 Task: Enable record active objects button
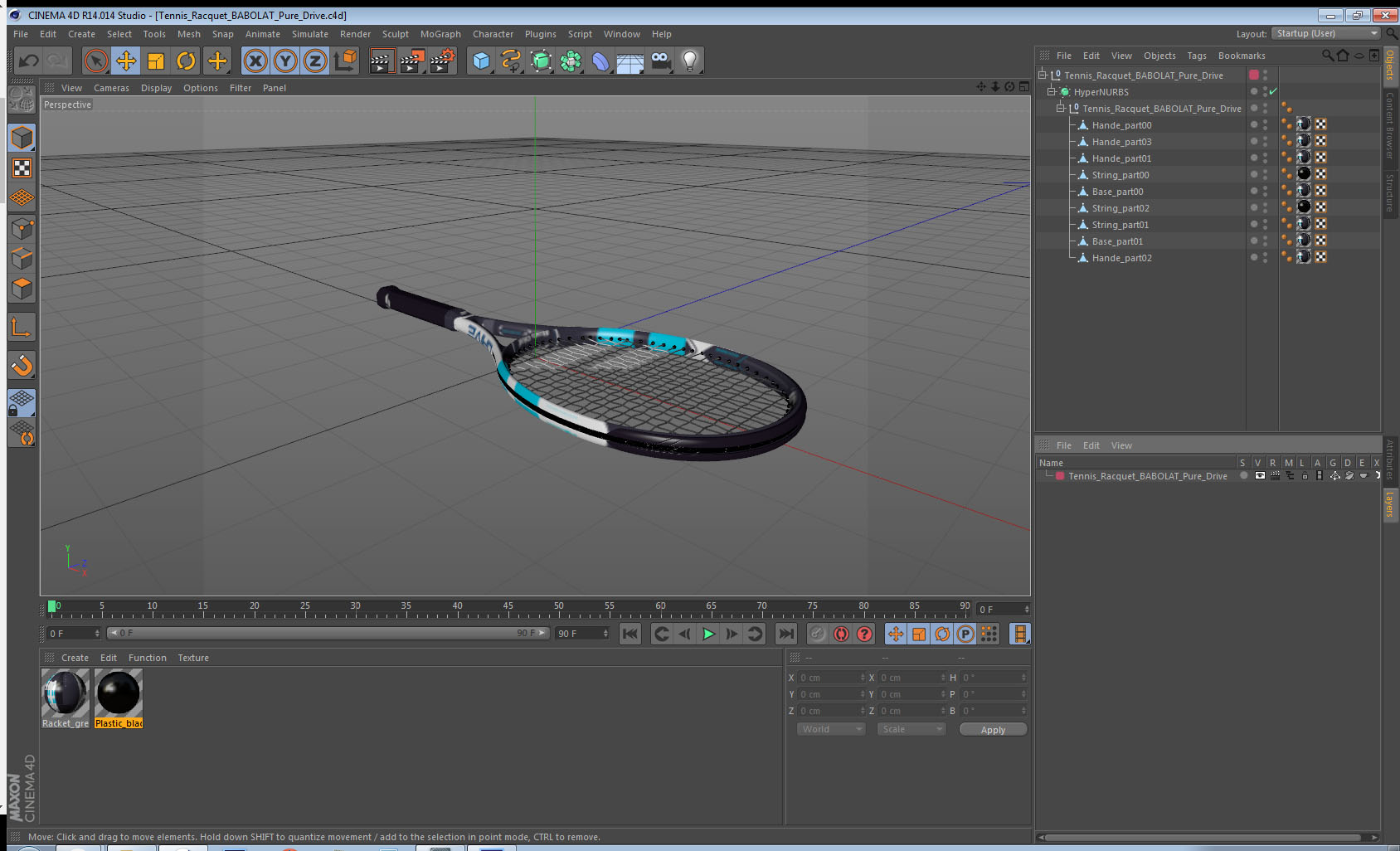[818, 635]
